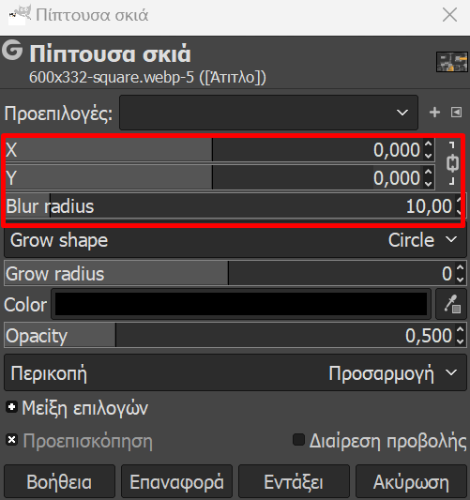
Task: Toggle the X/Y chain link icon
Action: (452, 163)
